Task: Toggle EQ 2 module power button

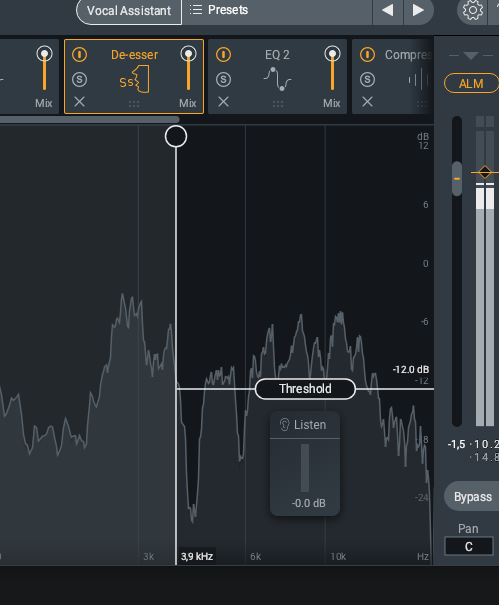Action: click(223, 55)
